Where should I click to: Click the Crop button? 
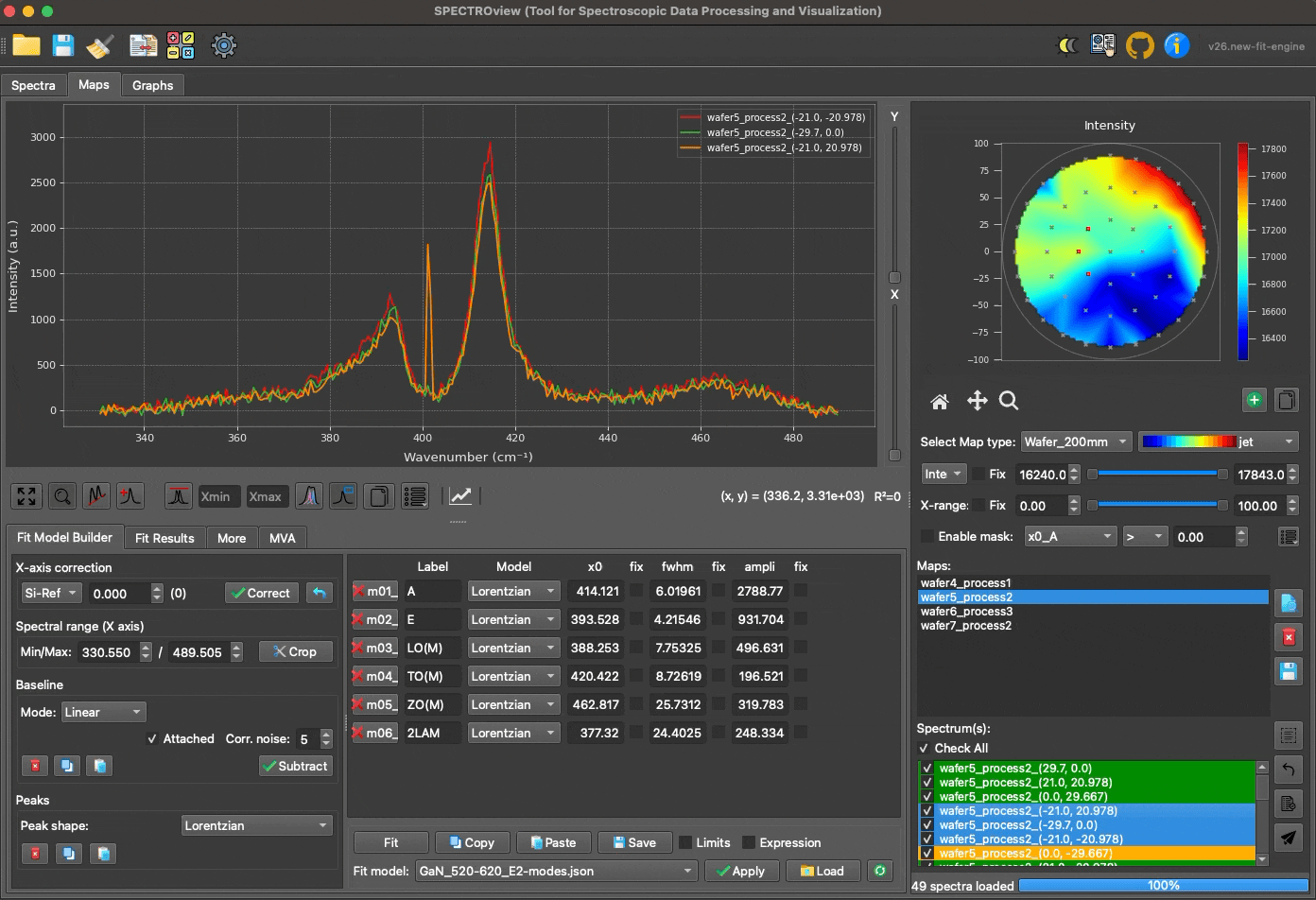[x=296, y=651]
